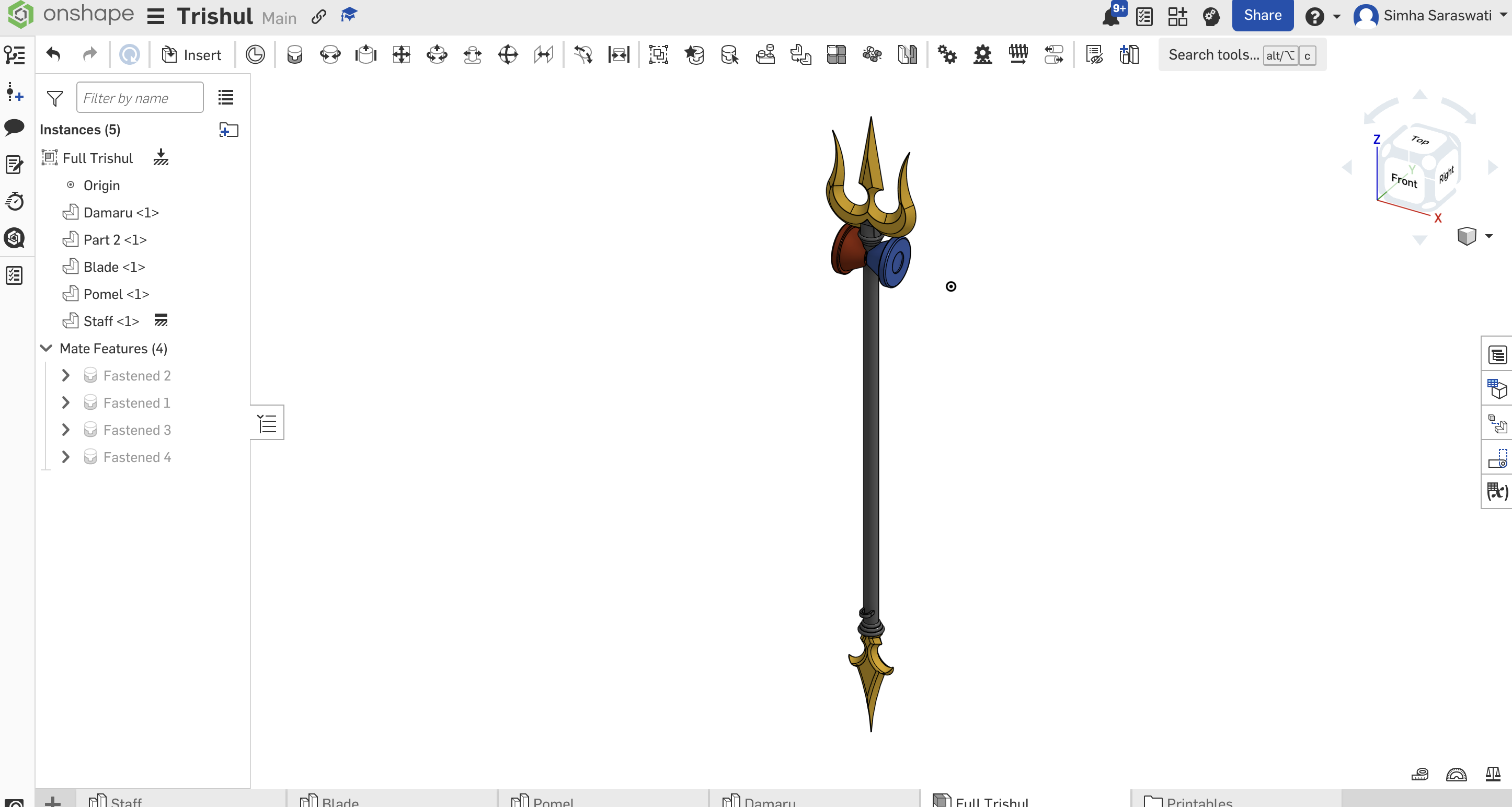The height and width of the screenshot is (807, 1512).
Task: Expand the Fastened 2 mate
Action: (x=66, y=375)
